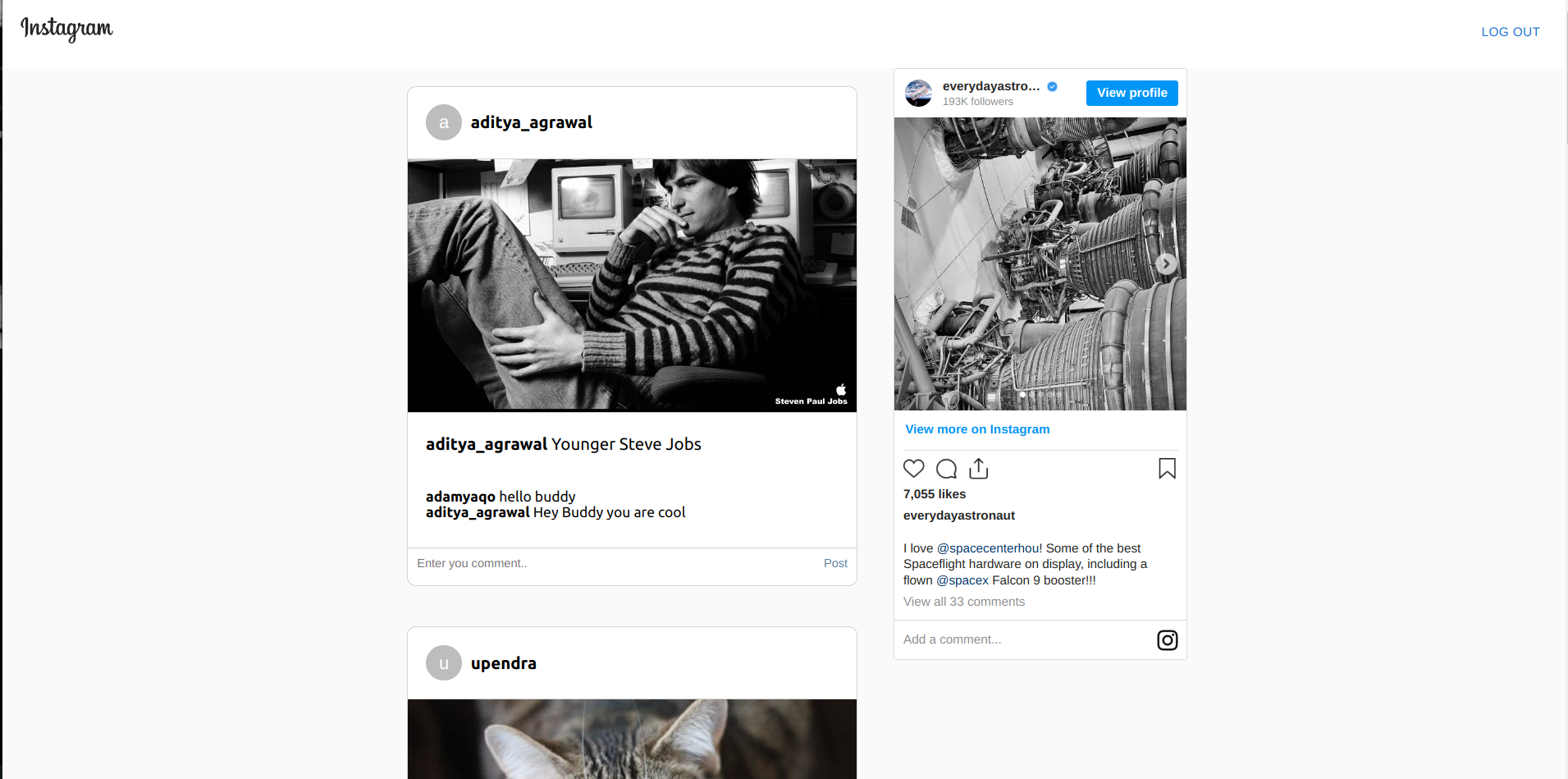Open aditya_agrawal's gray avatar circle

click(x=444, y=122)
